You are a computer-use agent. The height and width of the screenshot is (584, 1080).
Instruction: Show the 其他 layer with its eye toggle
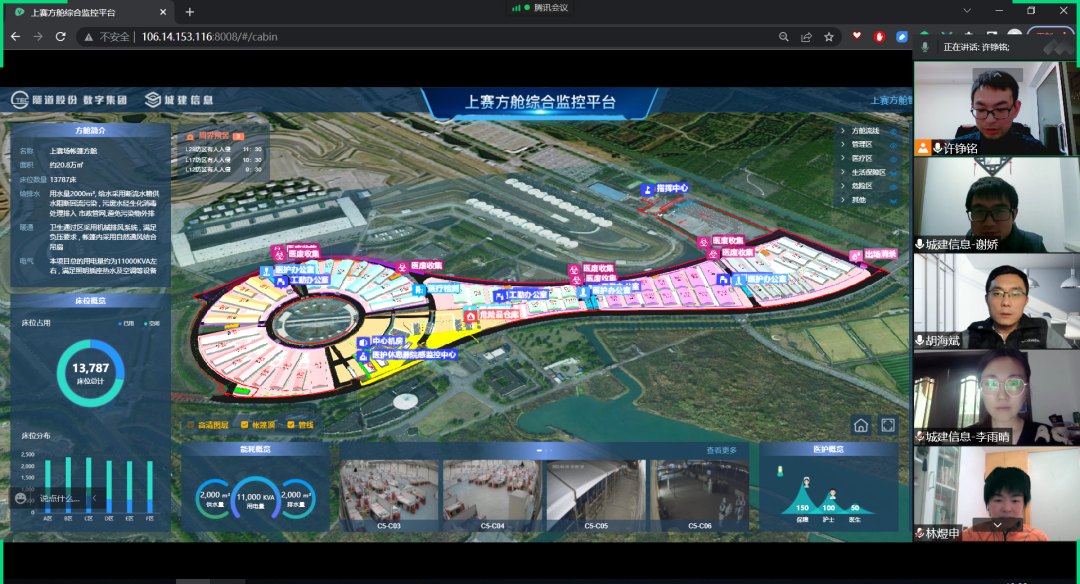893,201
